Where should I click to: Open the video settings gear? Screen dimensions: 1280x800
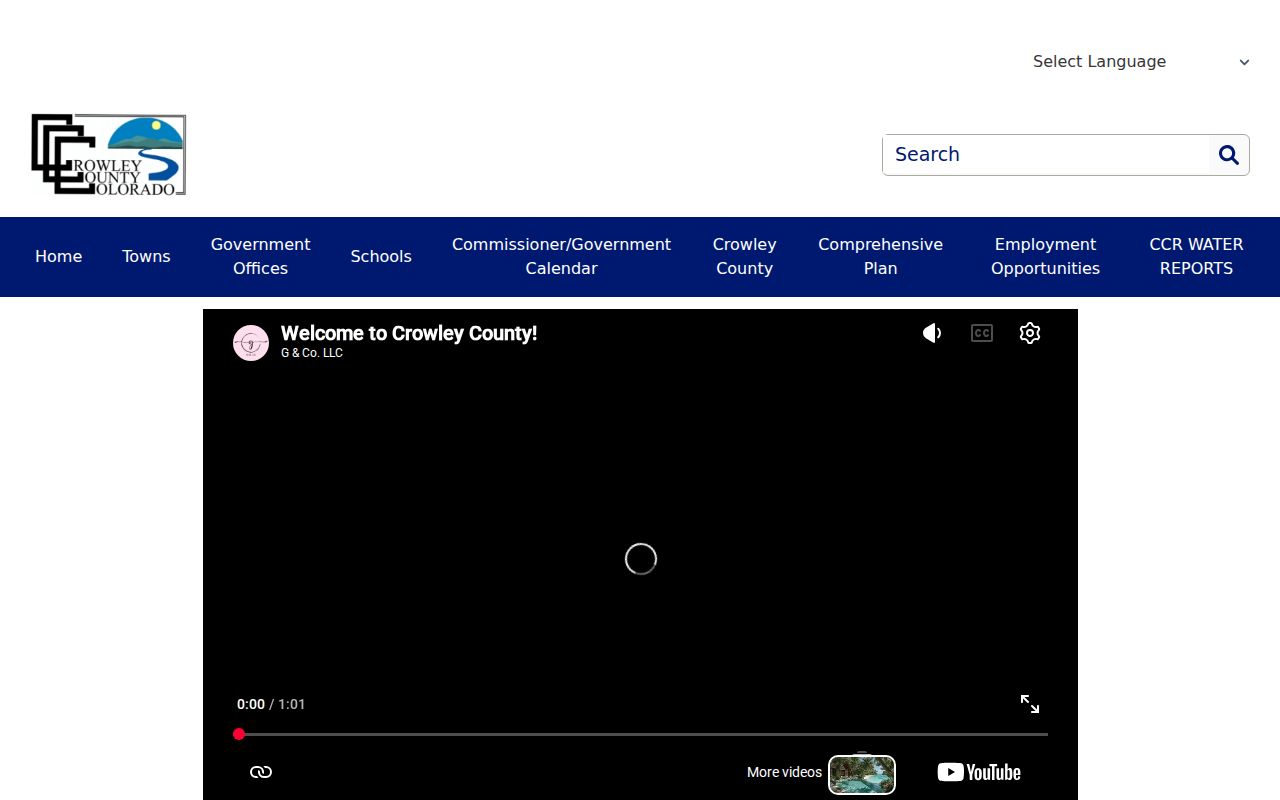tap(1030, 333)
